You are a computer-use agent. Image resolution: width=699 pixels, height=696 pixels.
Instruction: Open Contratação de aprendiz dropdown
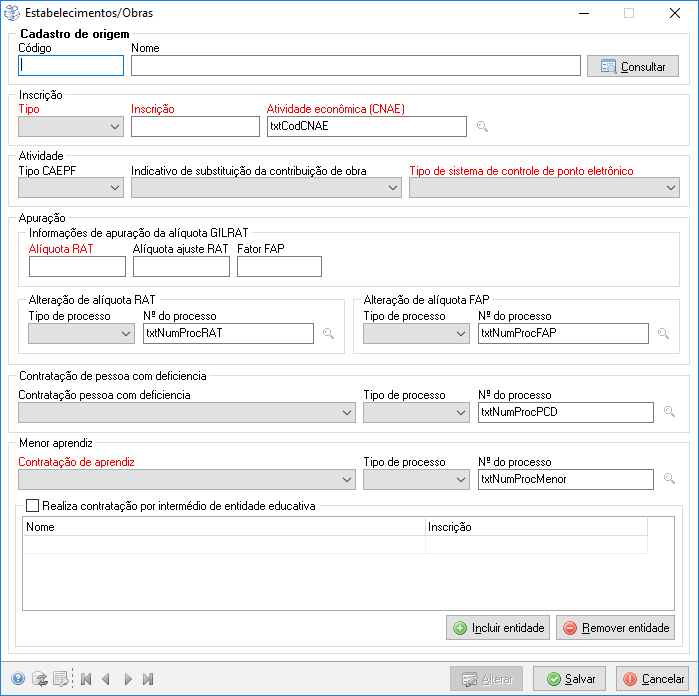point(187,480)
